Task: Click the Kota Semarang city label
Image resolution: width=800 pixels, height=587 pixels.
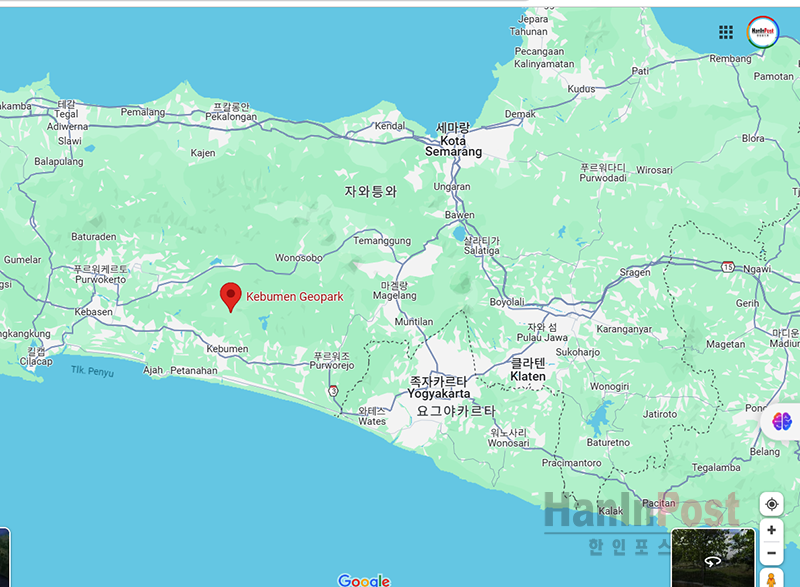Action: pos(453,146)
